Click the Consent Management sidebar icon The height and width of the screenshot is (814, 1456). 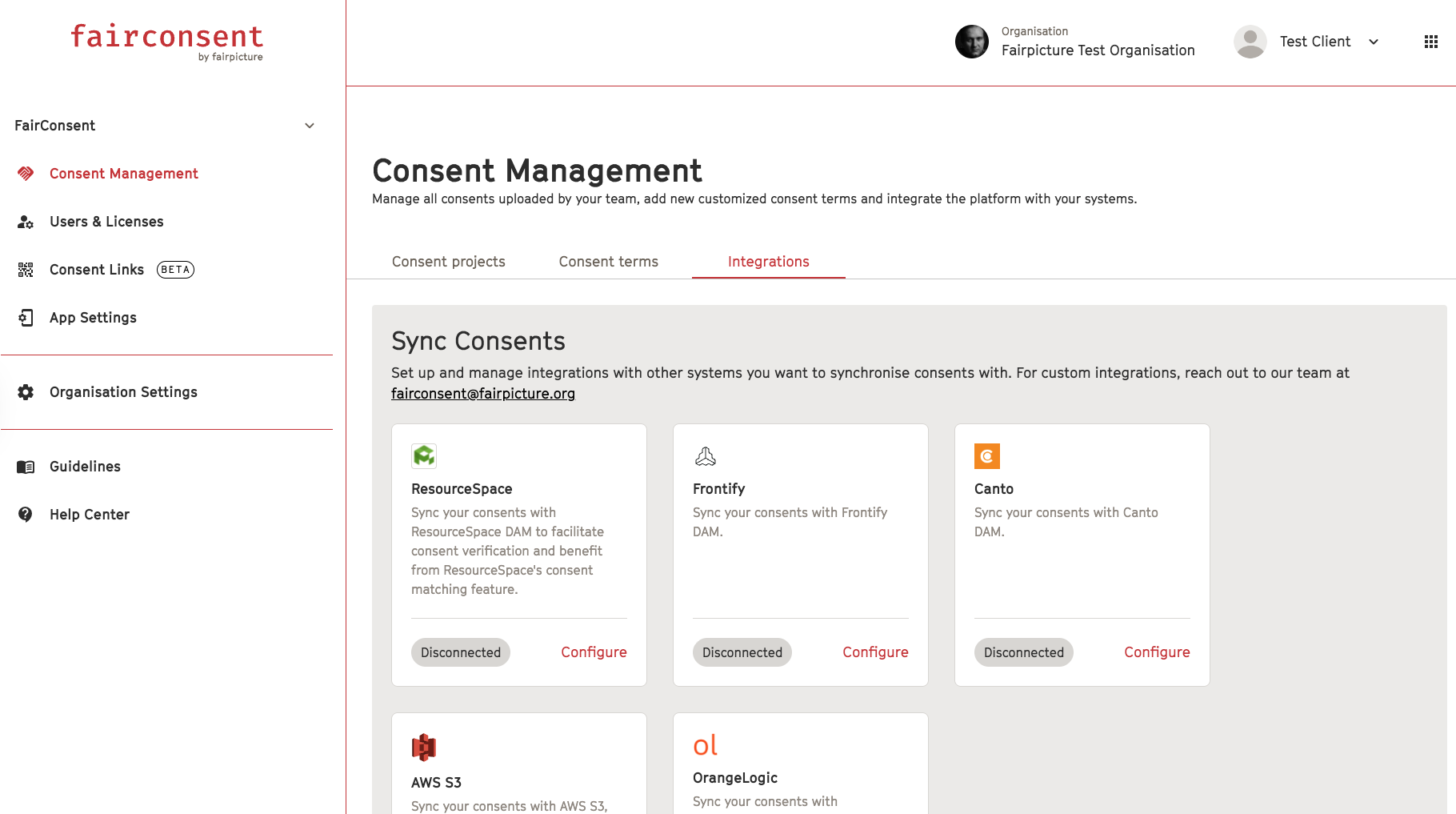tap(26, 174)
